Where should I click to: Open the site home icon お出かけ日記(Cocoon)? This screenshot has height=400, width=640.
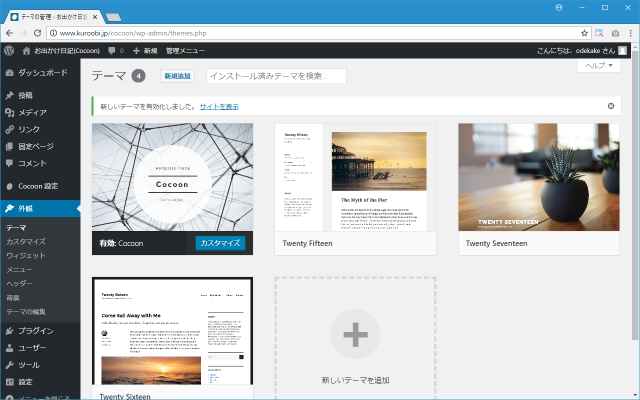(x=61, y=51)
